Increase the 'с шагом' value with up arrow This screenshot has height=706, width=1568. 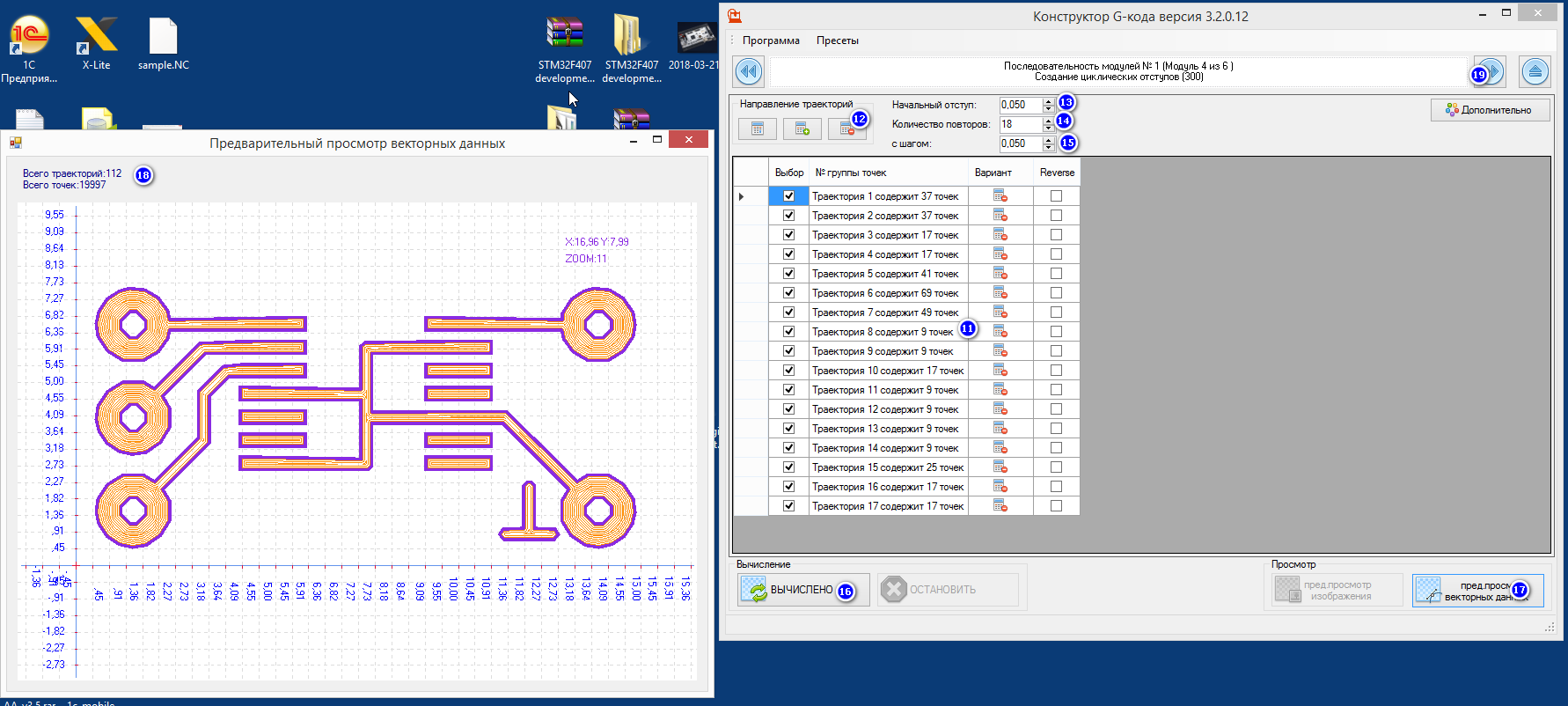coord(1048,140)
